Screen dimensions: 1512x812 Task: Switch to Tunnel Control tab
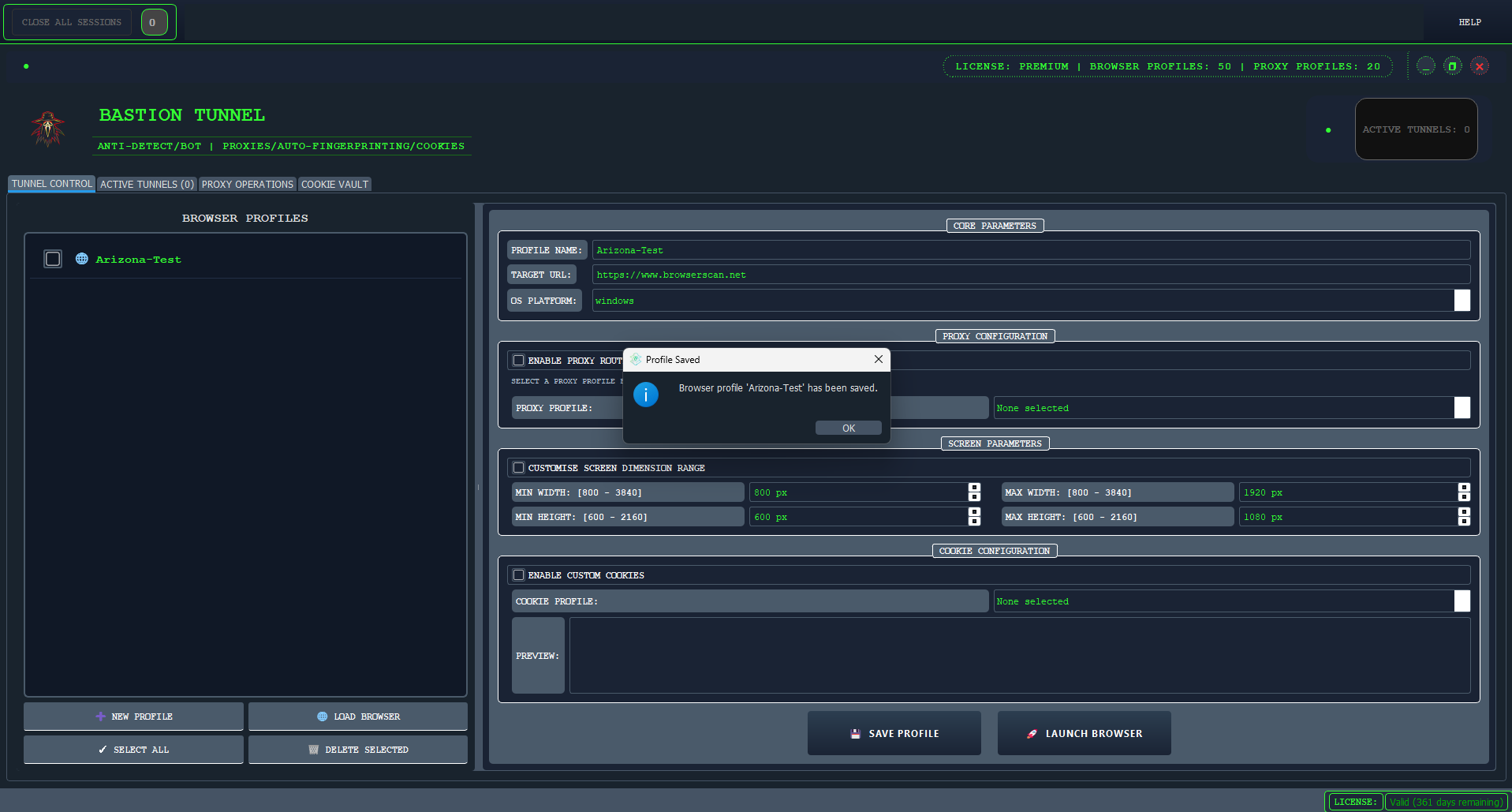[x=51, y=184]
